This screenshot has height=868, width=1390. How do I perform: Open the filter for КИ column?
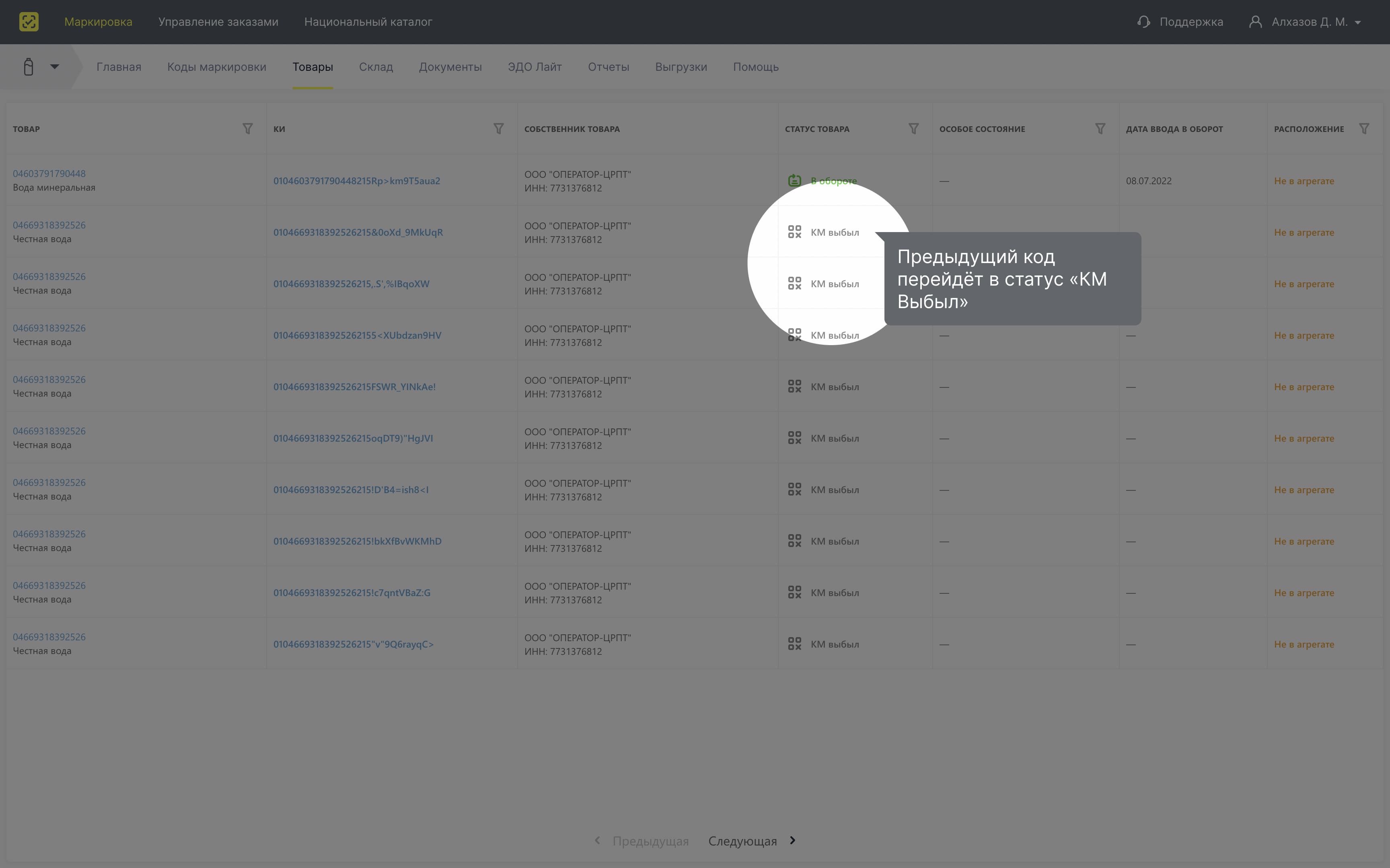coord(499,129)
